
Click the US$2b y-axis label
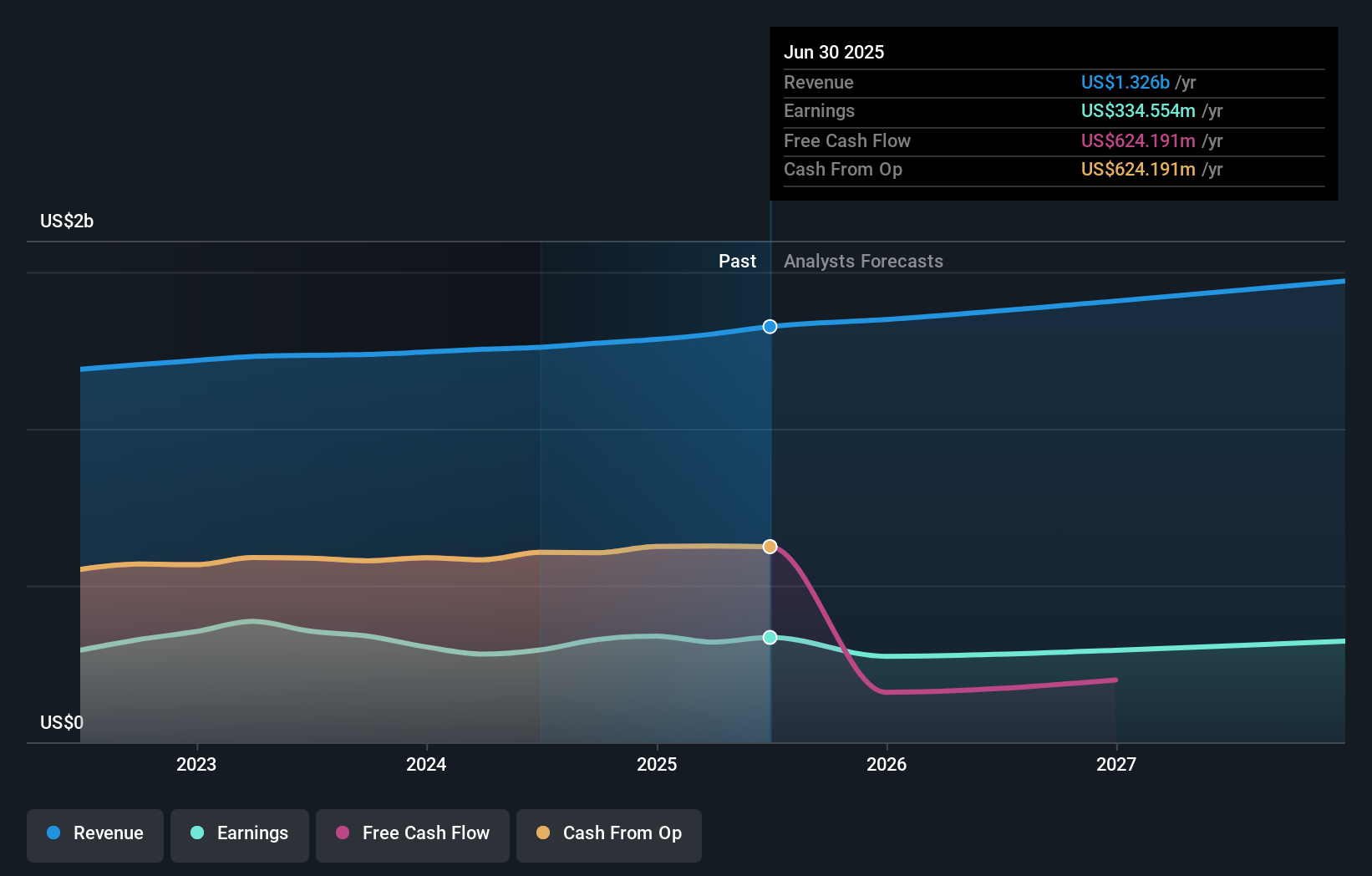[67, 221]
